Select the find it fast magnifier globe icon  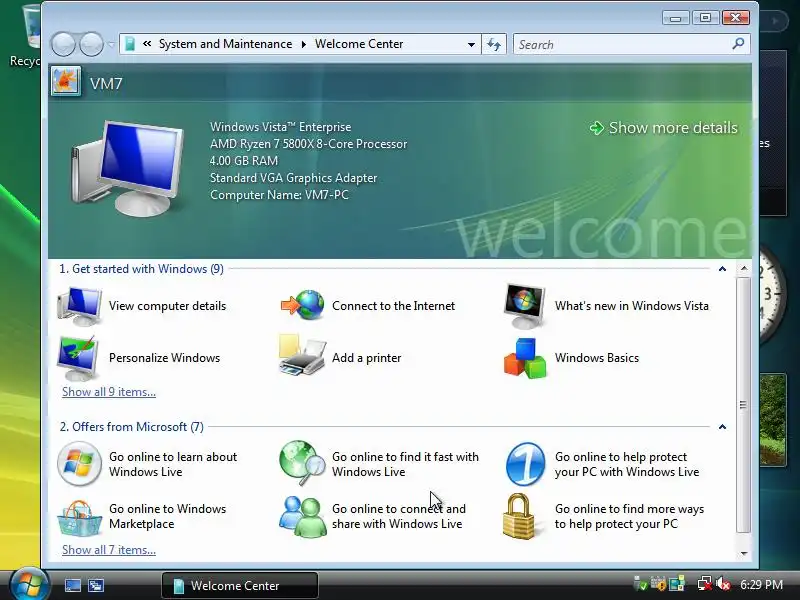(302, 463)
